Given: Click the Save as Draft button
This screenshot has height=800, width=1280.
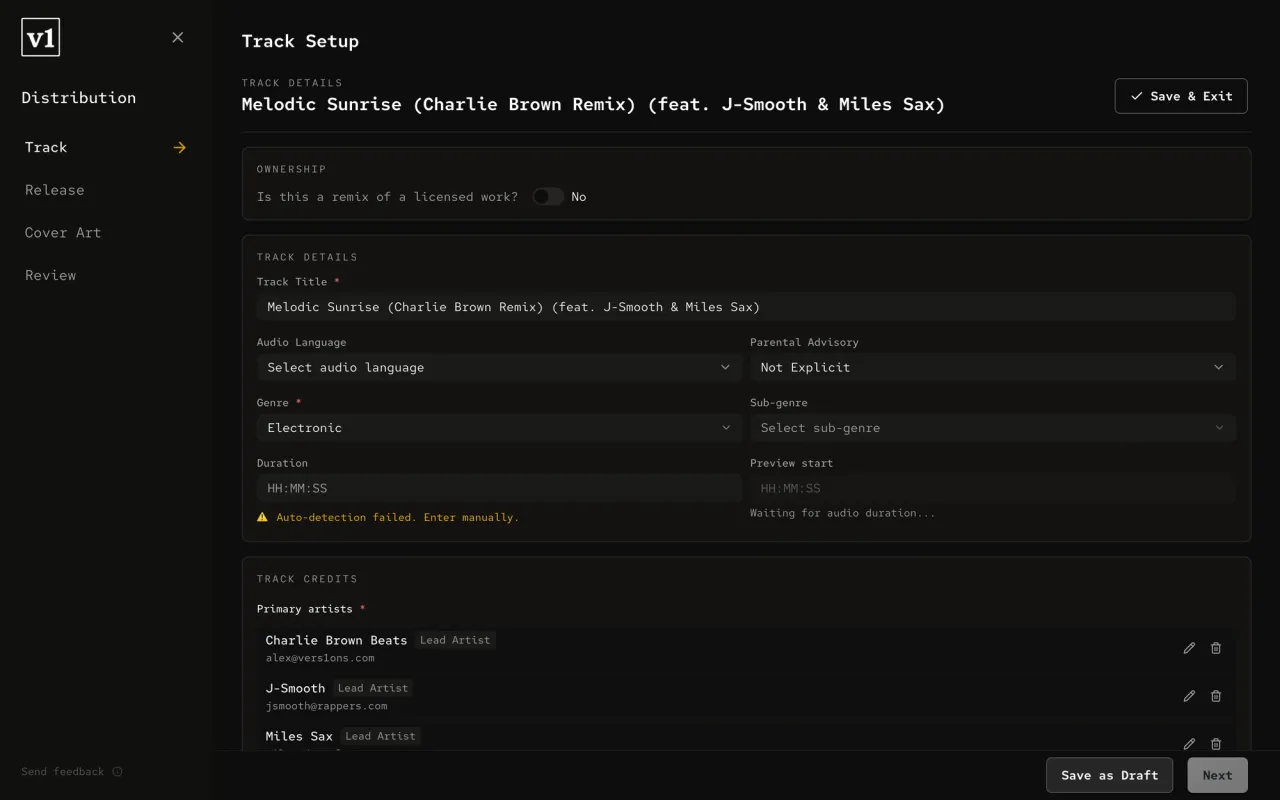Looking at the screenshot, I should pos(1109,775).
